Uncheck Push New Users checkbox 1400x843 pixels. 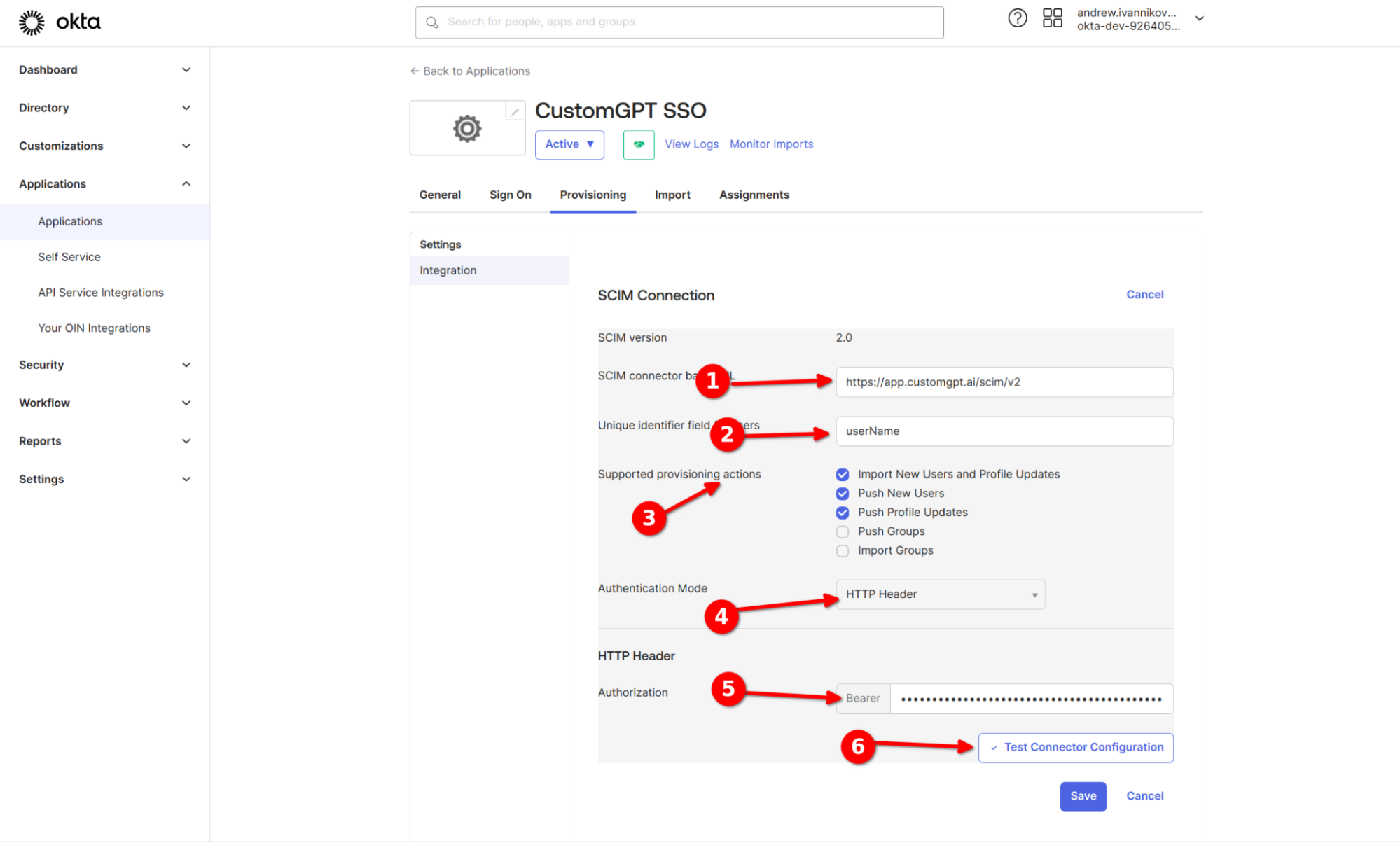click(x=843, y=494)
